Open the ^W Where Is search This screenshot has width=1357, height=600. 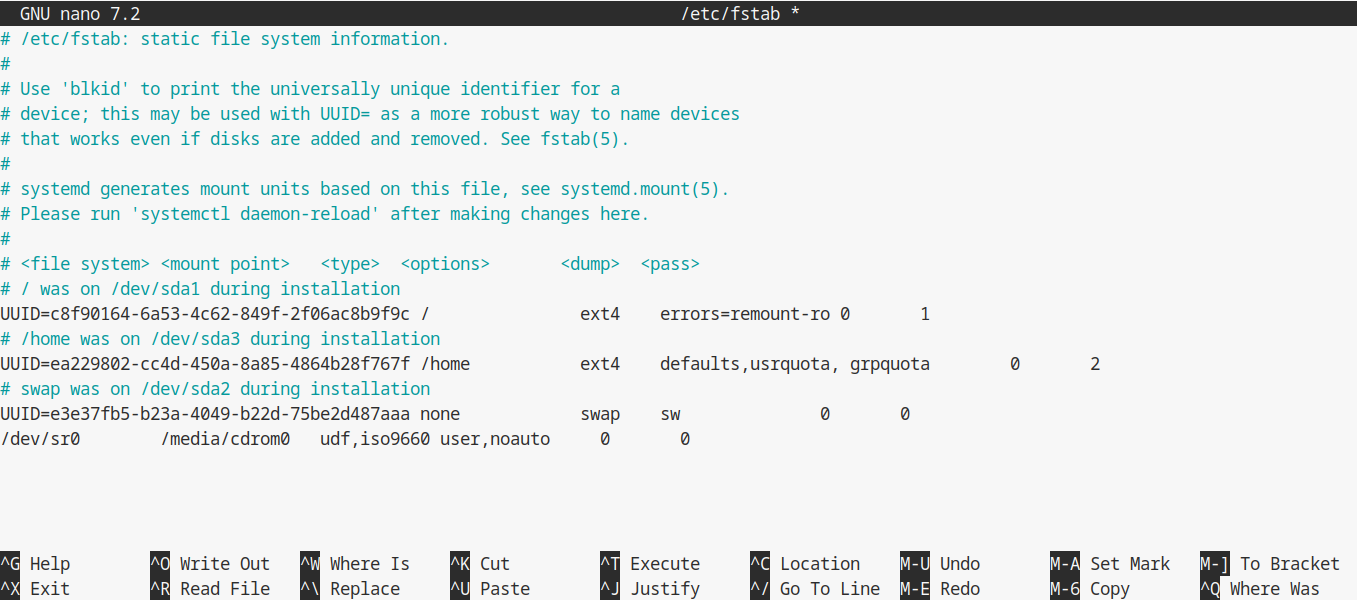[x=355, y=564]
